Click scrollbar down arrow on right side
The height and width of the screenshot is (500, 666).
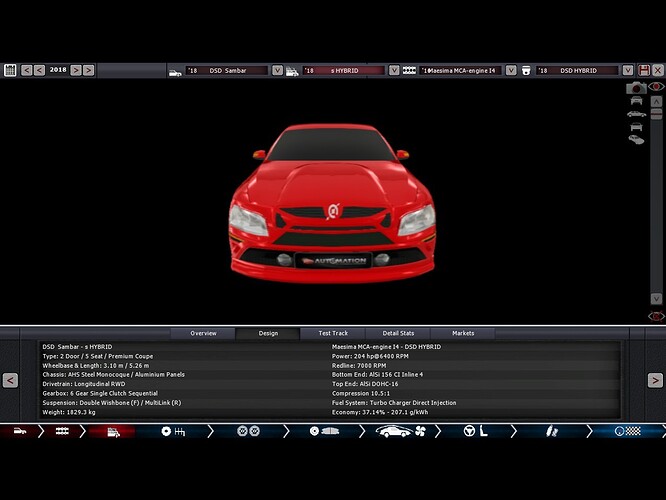tap(656, 299)
